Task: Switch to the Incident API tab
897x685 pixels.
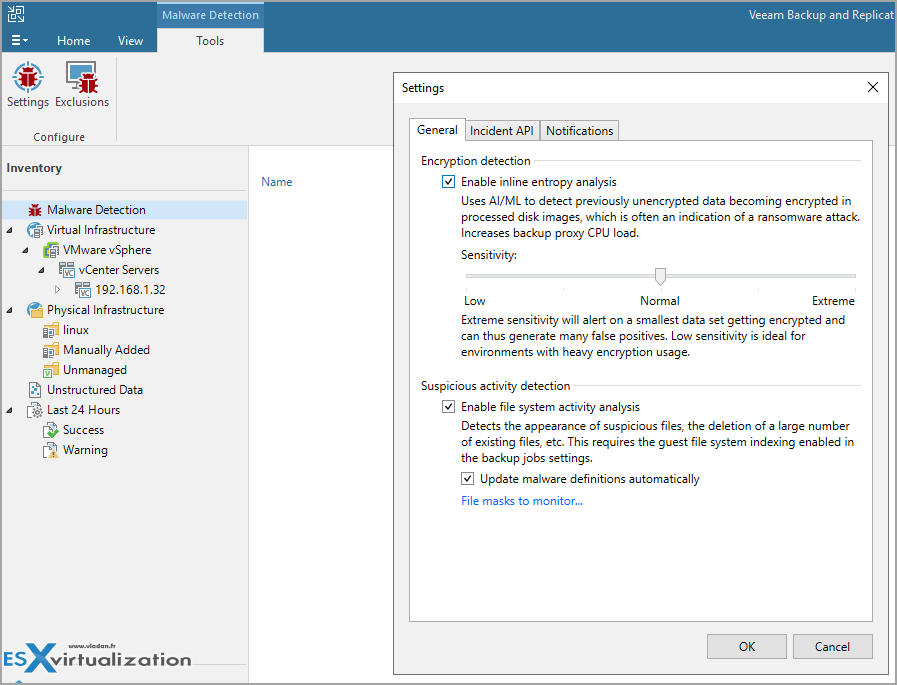Action: click(x=502, y=131)
